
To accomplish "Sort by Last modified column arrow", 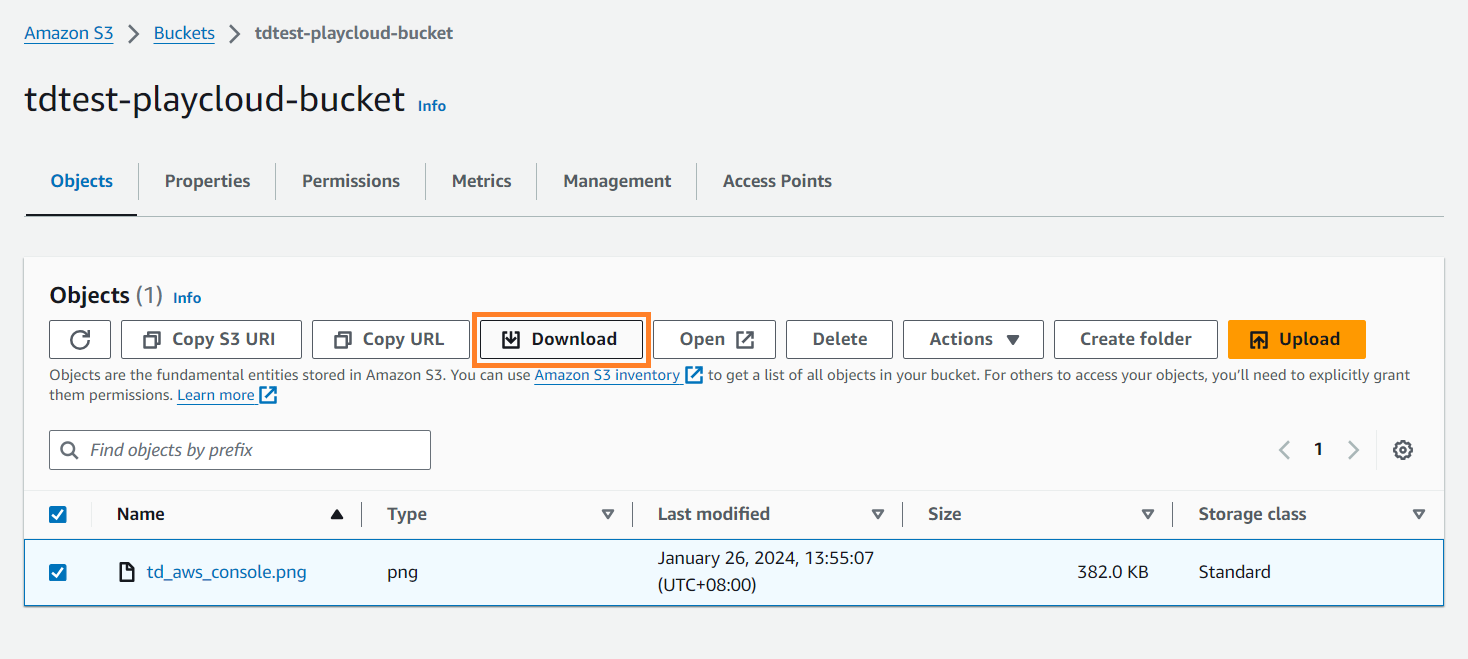I will coord(877,514).
